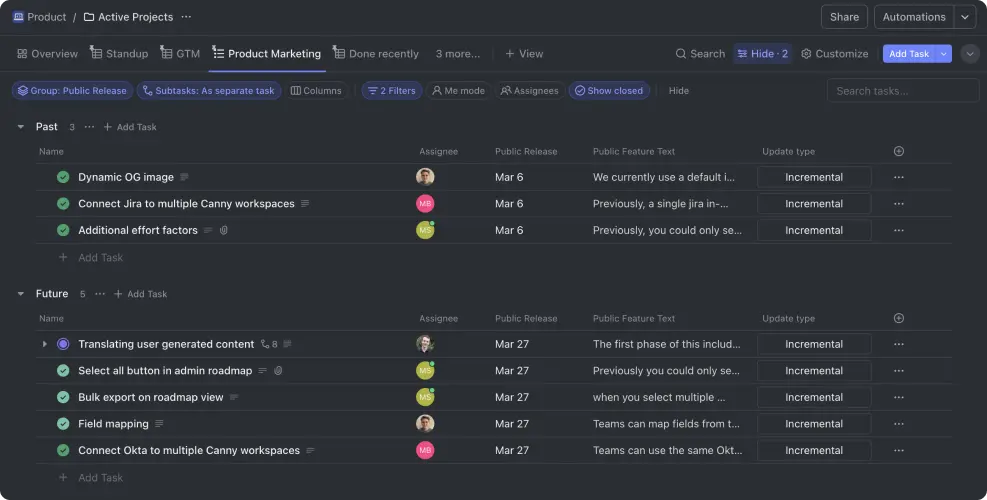Viewport: 987px width, 500px height.
Task: Open row options for Translating user generated content
Action: coord(899,344)
